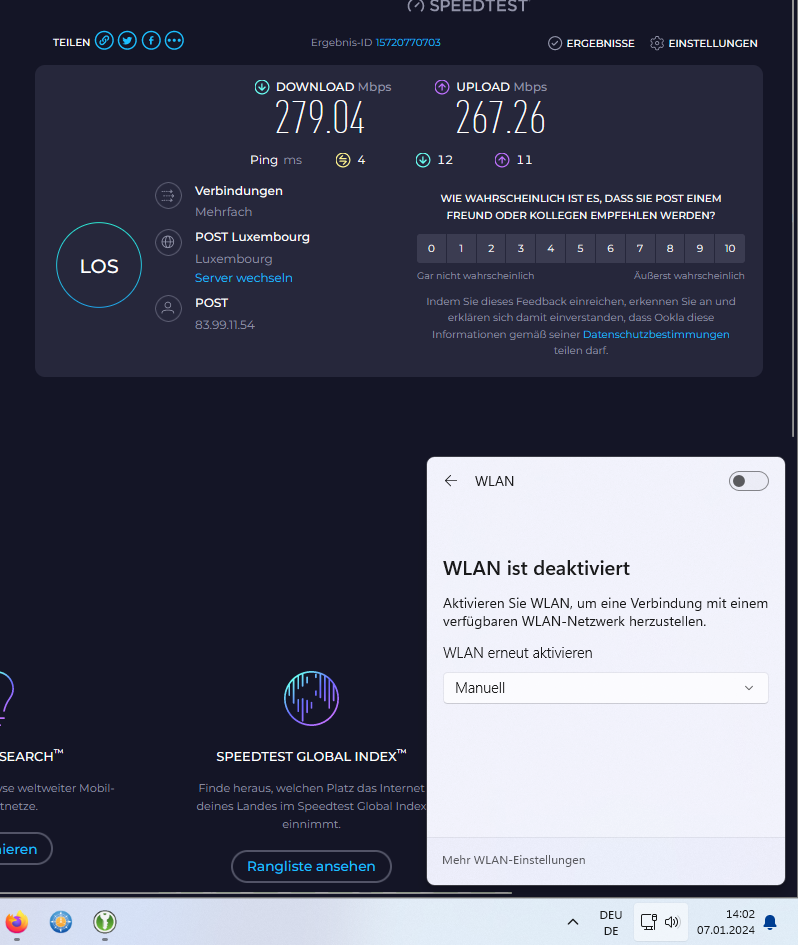Go back from the WLAN panel
The height and width of the screenshot is (945, 798).
[451, 480]
